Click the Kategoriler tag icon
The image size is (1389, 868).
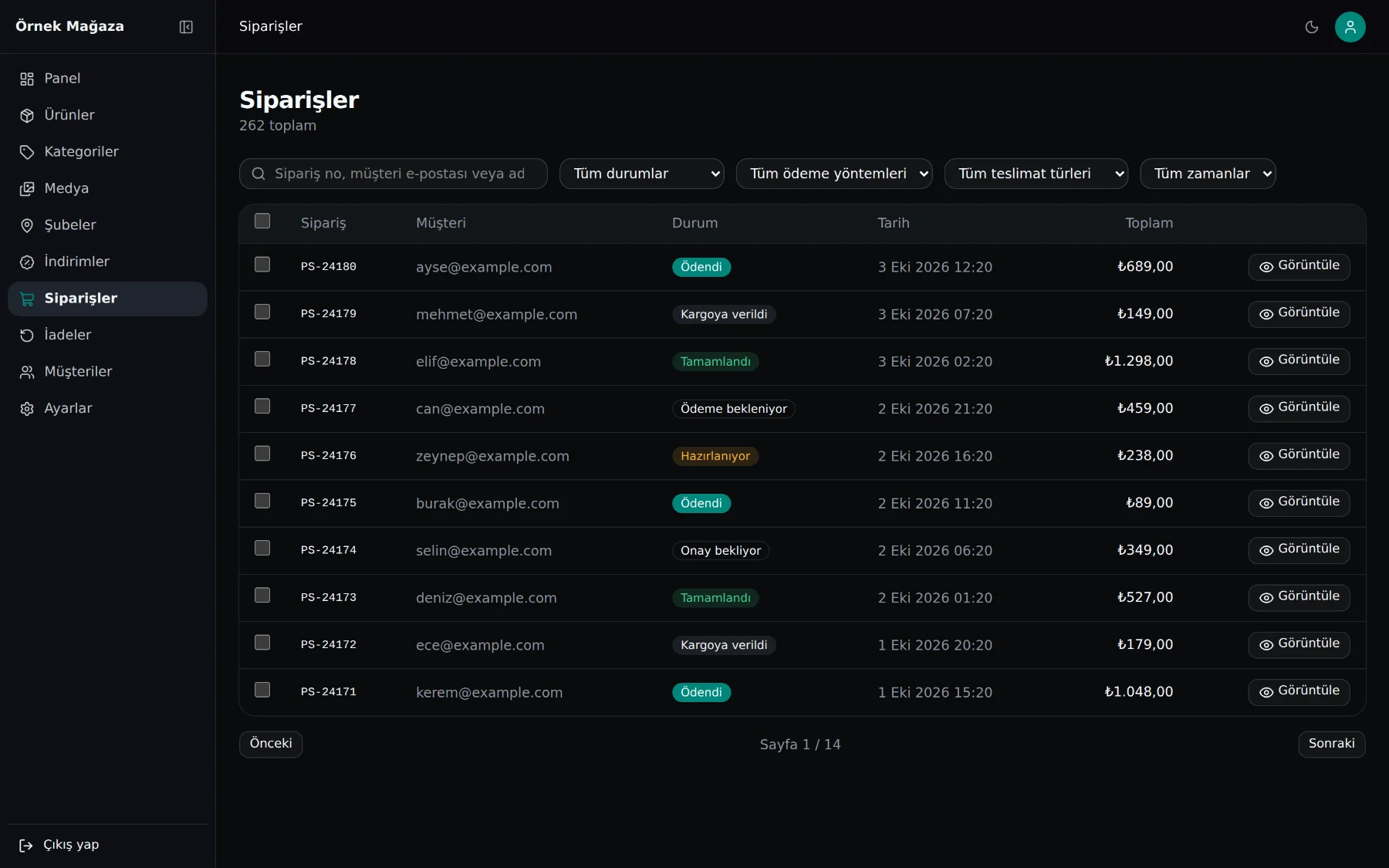[x=27, y=152]
